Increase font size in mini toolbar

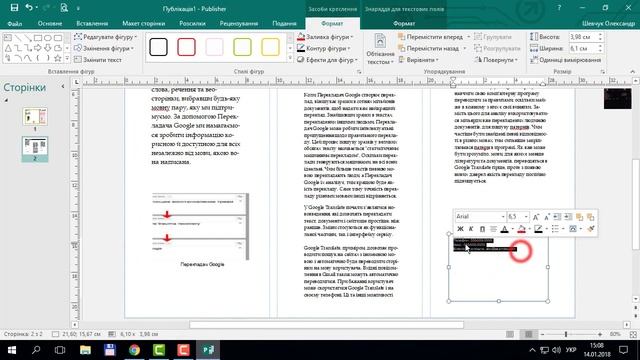tap(536, 217)
